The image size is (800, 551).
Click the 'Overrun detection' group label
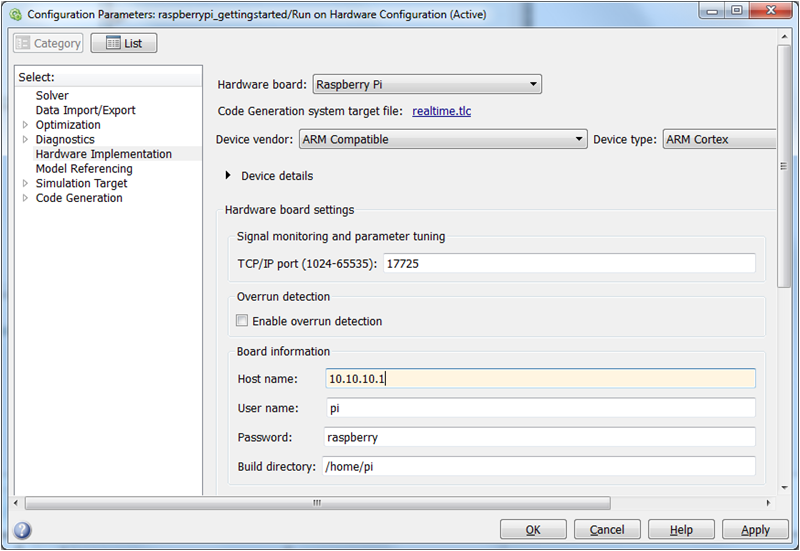coord(283,296)
